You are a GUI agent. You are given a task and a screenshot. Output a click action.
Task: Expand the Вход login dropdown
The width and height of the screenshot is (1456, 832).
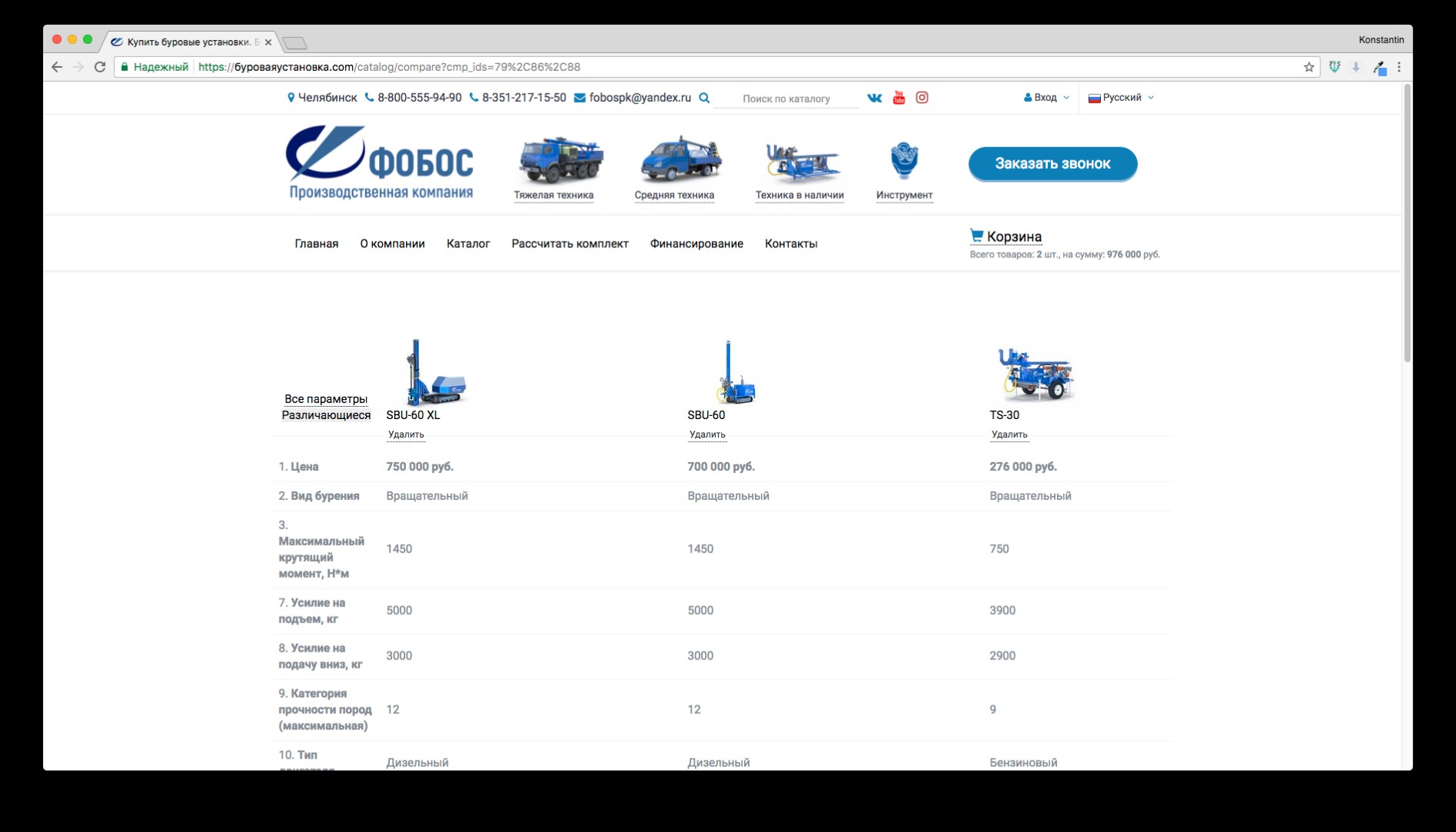[x=1046, y=98]
